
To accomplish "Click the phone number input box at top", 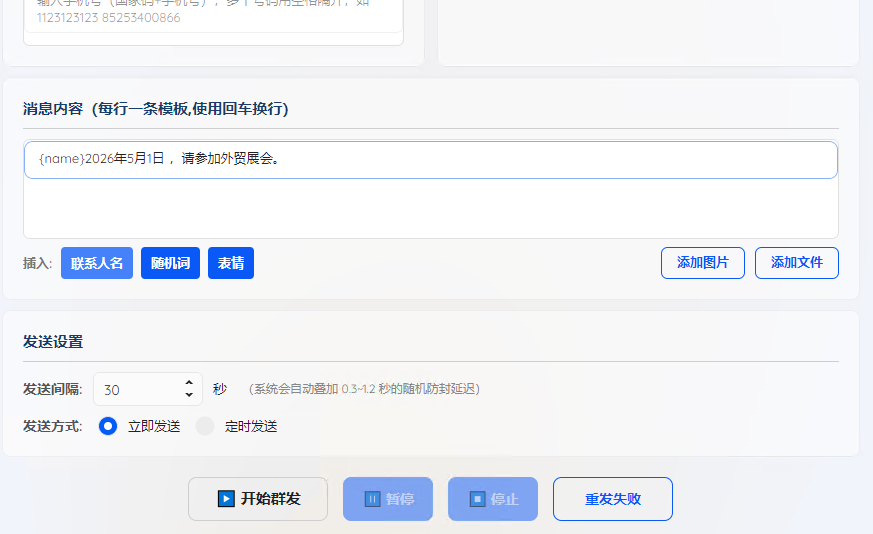I will tap(213, 17).
